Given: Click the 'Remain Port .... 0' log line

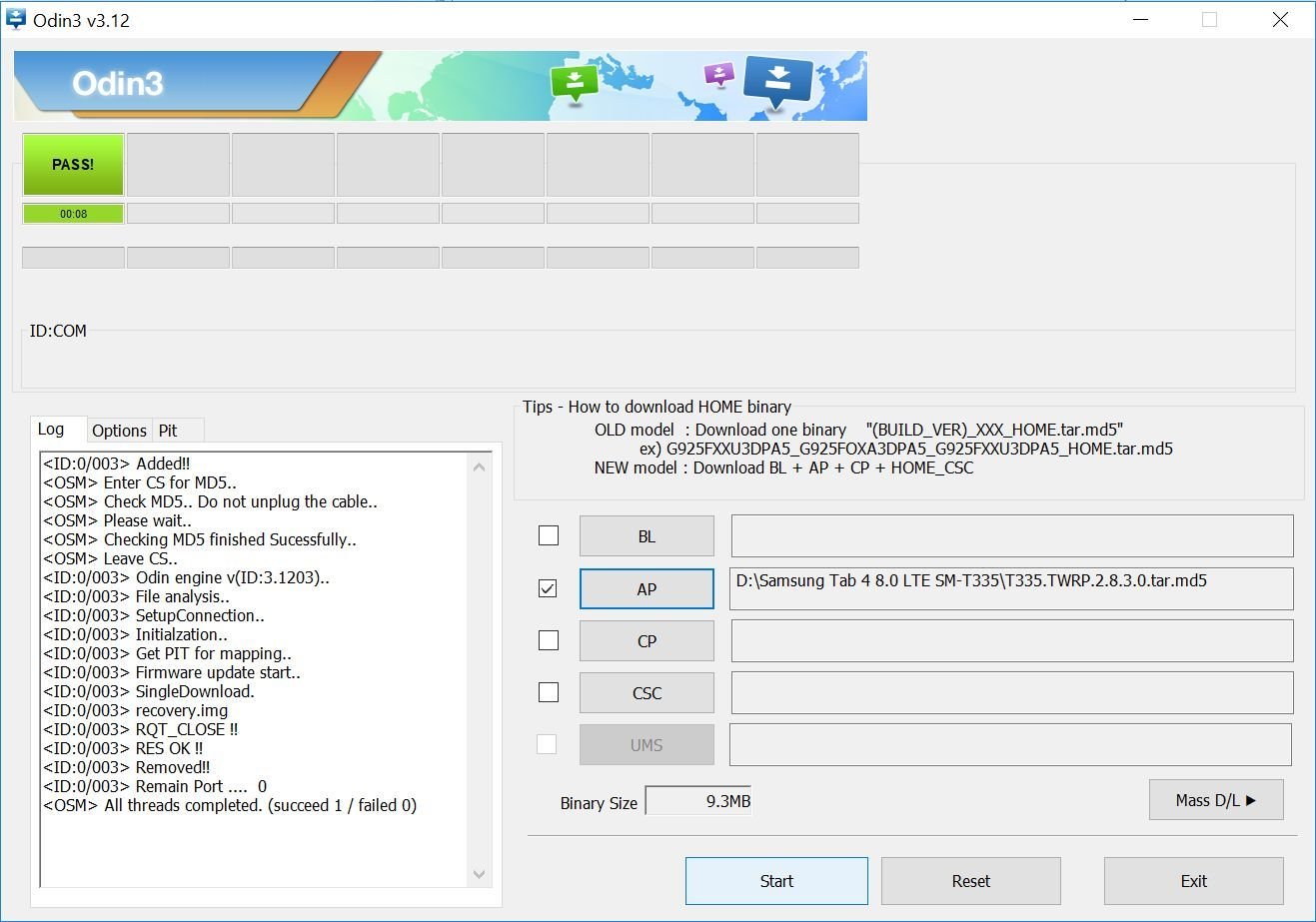Looking at the screenshot, I should pos(155,786).
